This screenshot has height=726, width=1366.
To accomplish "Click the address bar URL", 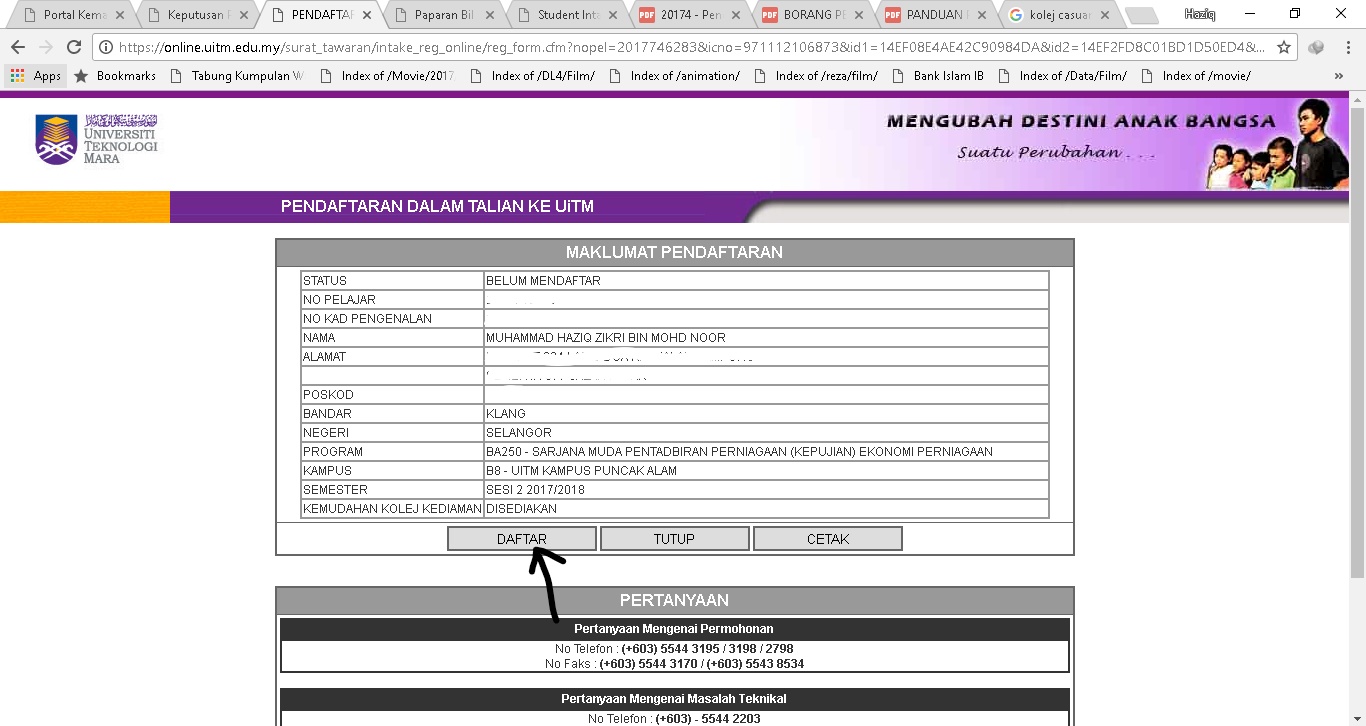I will (690, 47).
